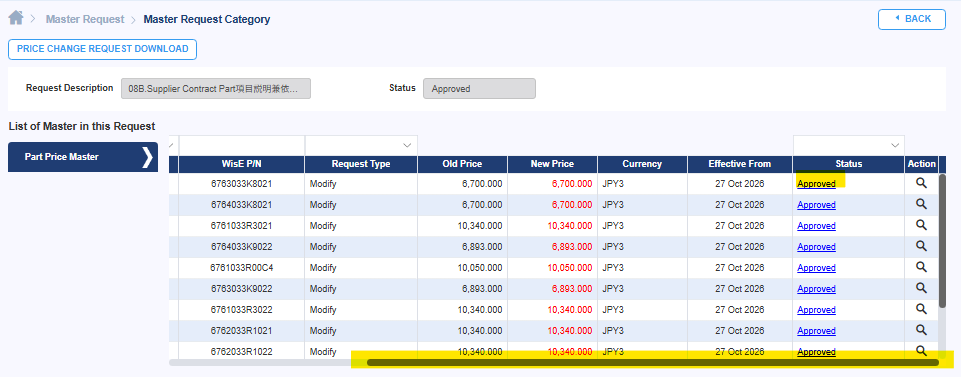This screenshot has width=961, height=377.
Task: Sort by Currency column header
Action: click(642, 164)
